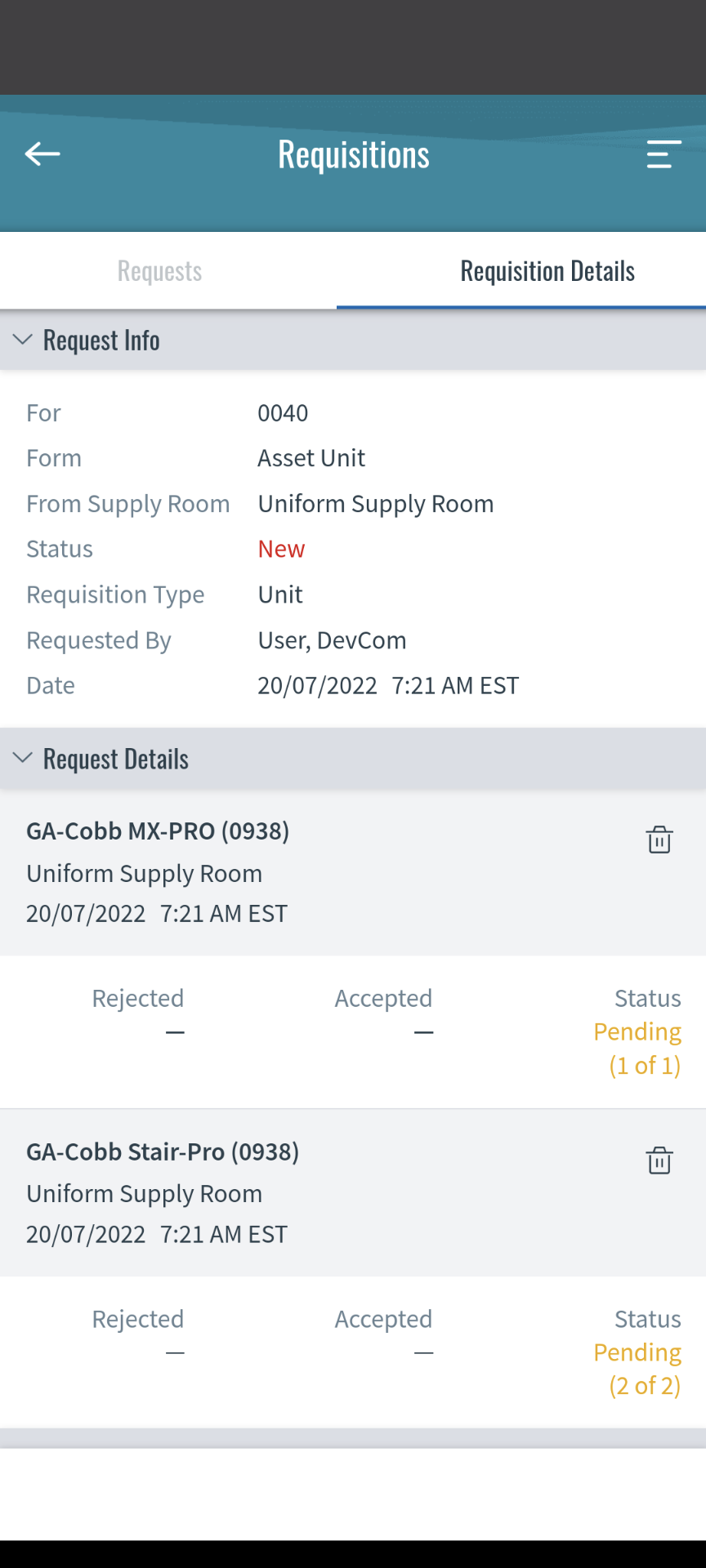Click the User, DevCom requester name
This screenshot has height=1568, width=706.
332,640
